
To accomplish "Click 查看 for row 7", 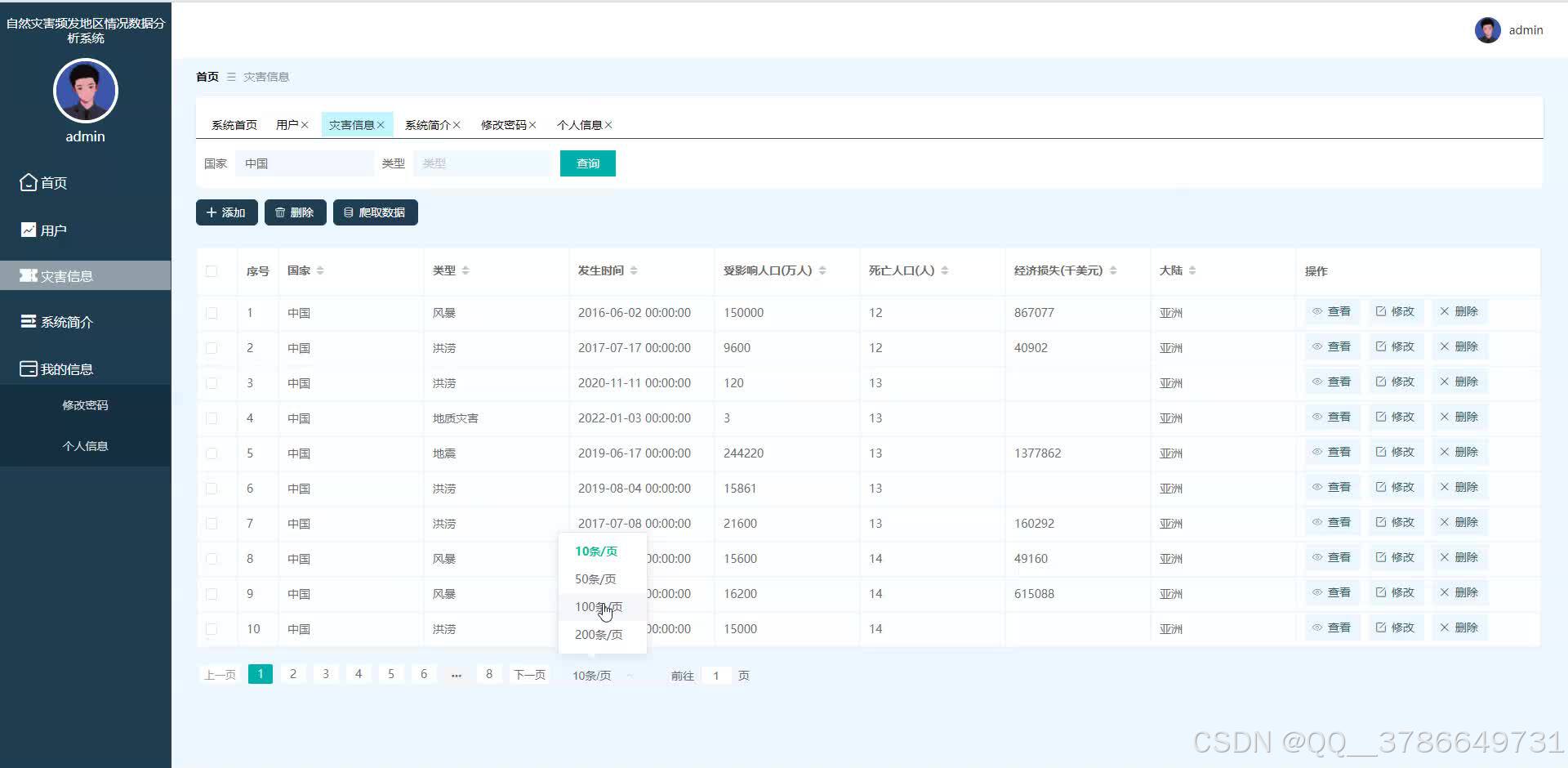I will click(x=1332, y=522).
